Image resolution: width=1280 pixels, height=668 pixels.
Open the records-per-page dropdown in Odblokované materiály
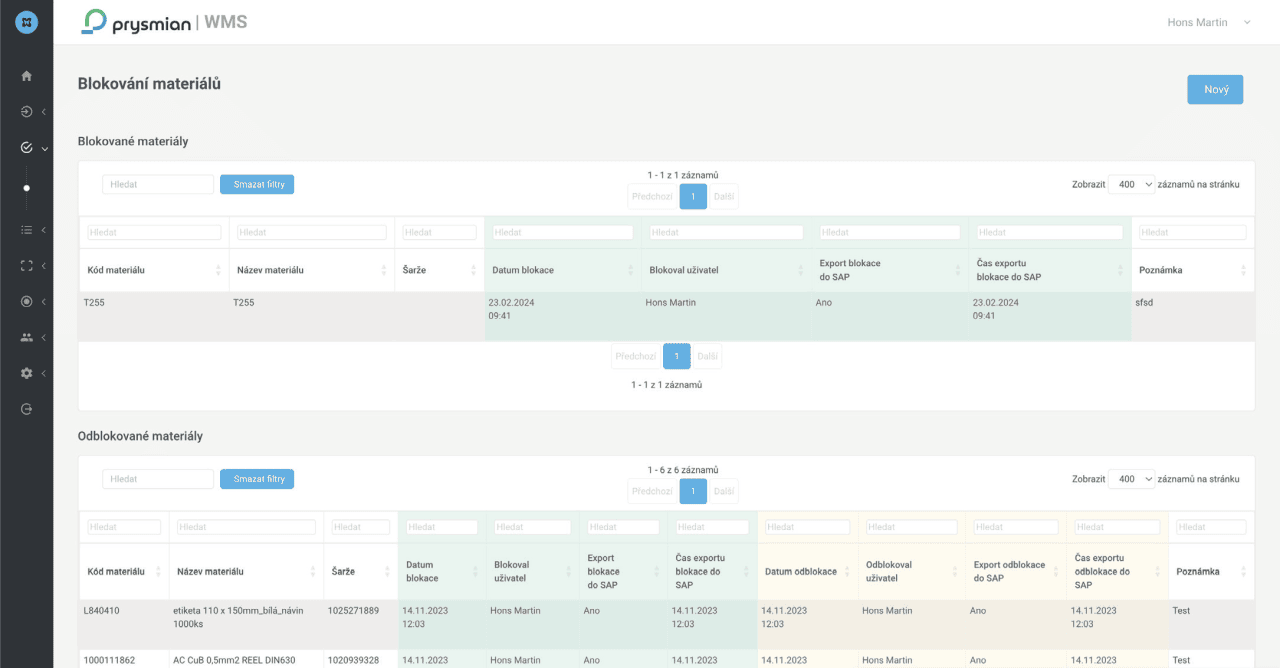pos(1131,479)
